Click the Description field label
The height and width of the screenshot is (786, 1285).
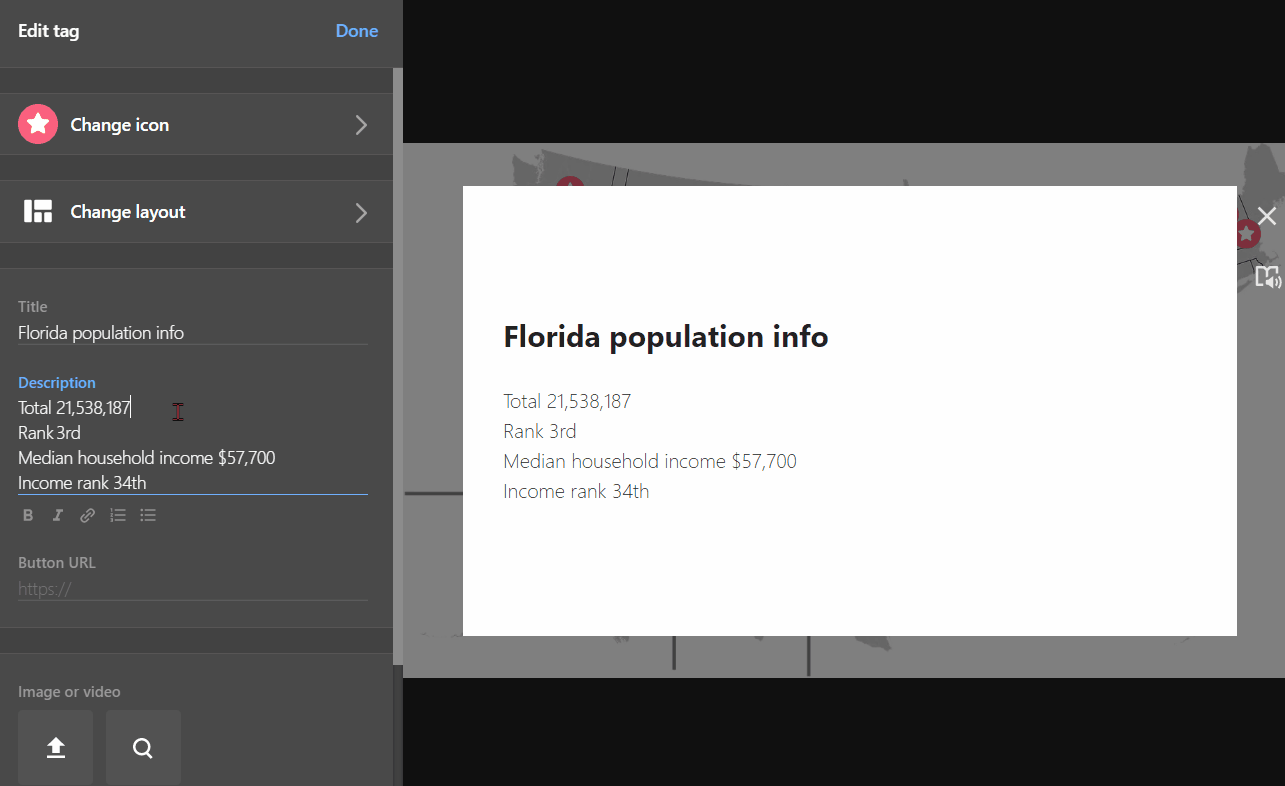(x=57, y=383)
